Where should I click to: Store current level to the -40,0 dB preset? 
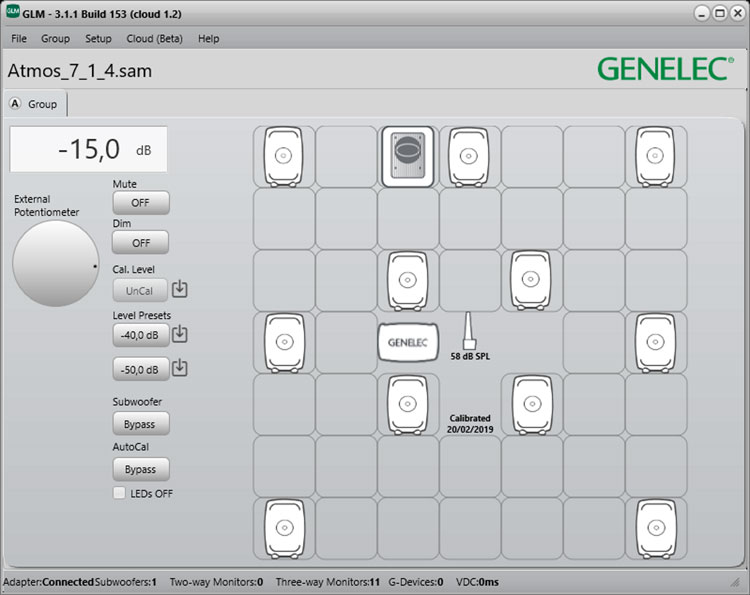(180, 334)
